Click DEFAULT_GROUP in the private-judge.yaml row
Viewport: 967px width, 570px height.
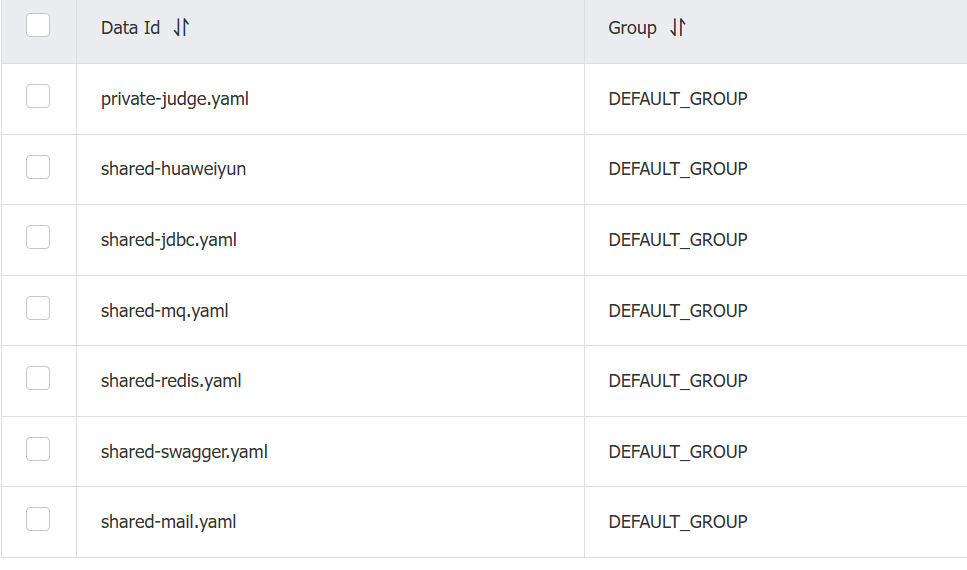pyautogui.click(x=678, y=99)
